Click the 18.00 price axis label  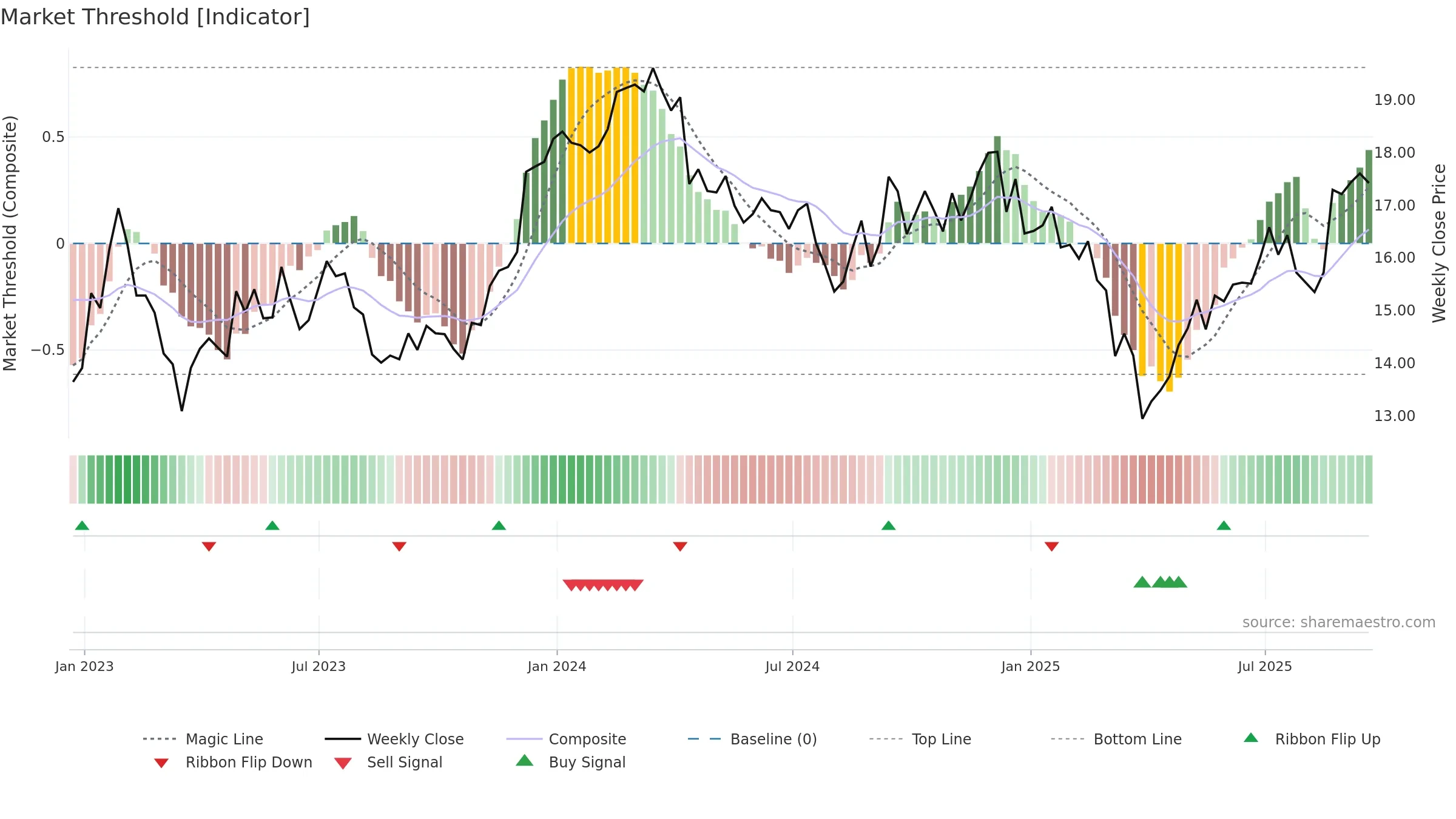point(1395,153)
